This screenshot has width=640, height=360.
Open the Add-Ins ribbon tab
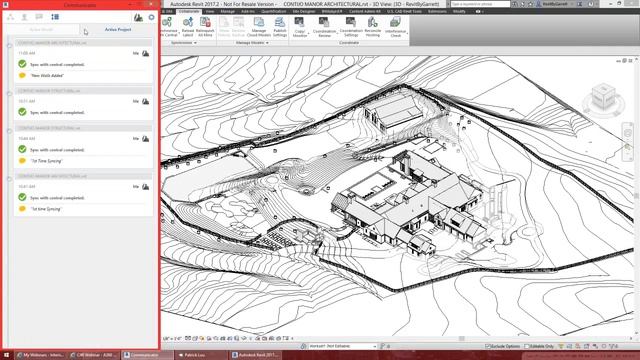(248, 11)
